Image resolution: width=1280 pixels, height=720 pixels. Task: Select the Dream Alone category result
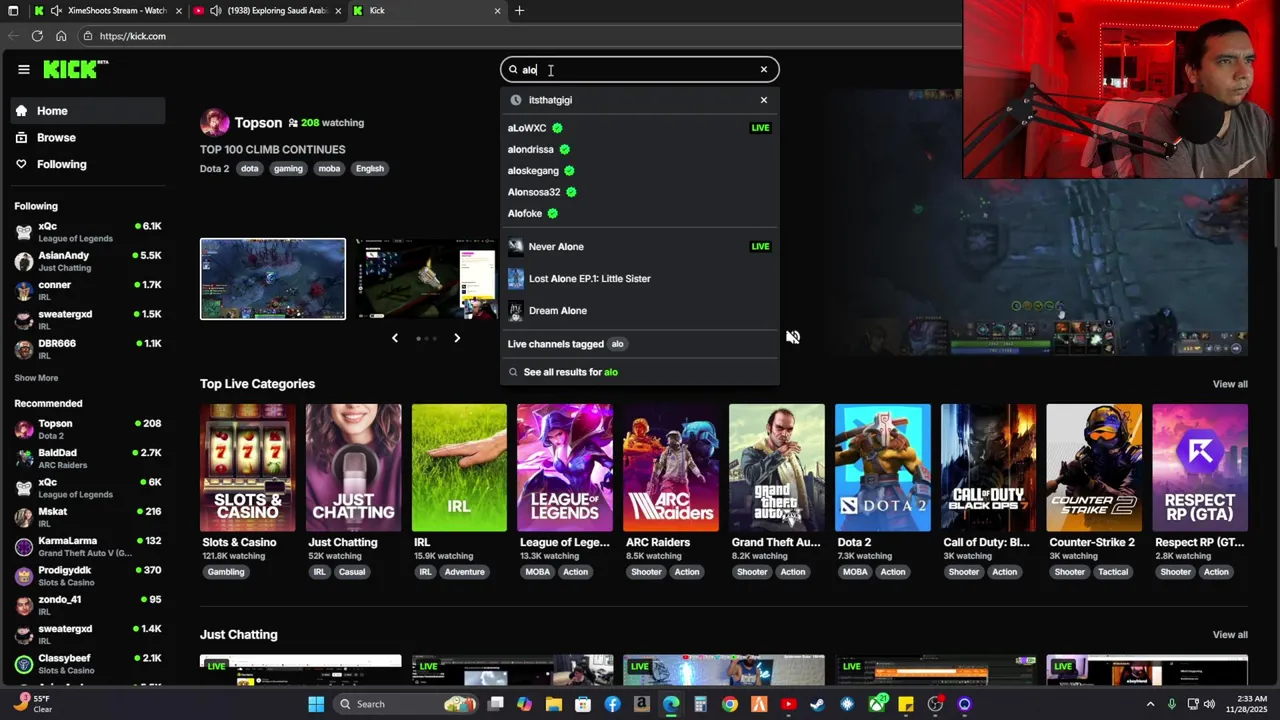[639, 310]
